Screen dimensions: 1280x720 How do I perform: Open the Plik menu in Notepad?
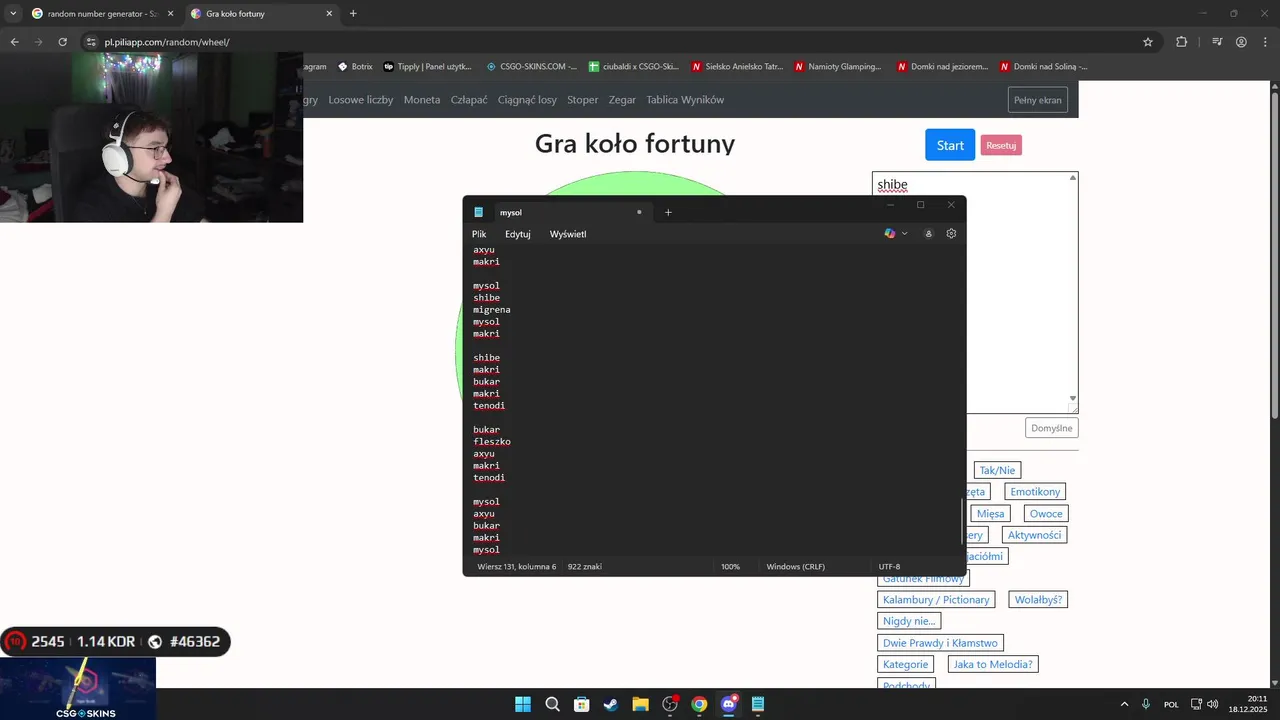(479, 234)
